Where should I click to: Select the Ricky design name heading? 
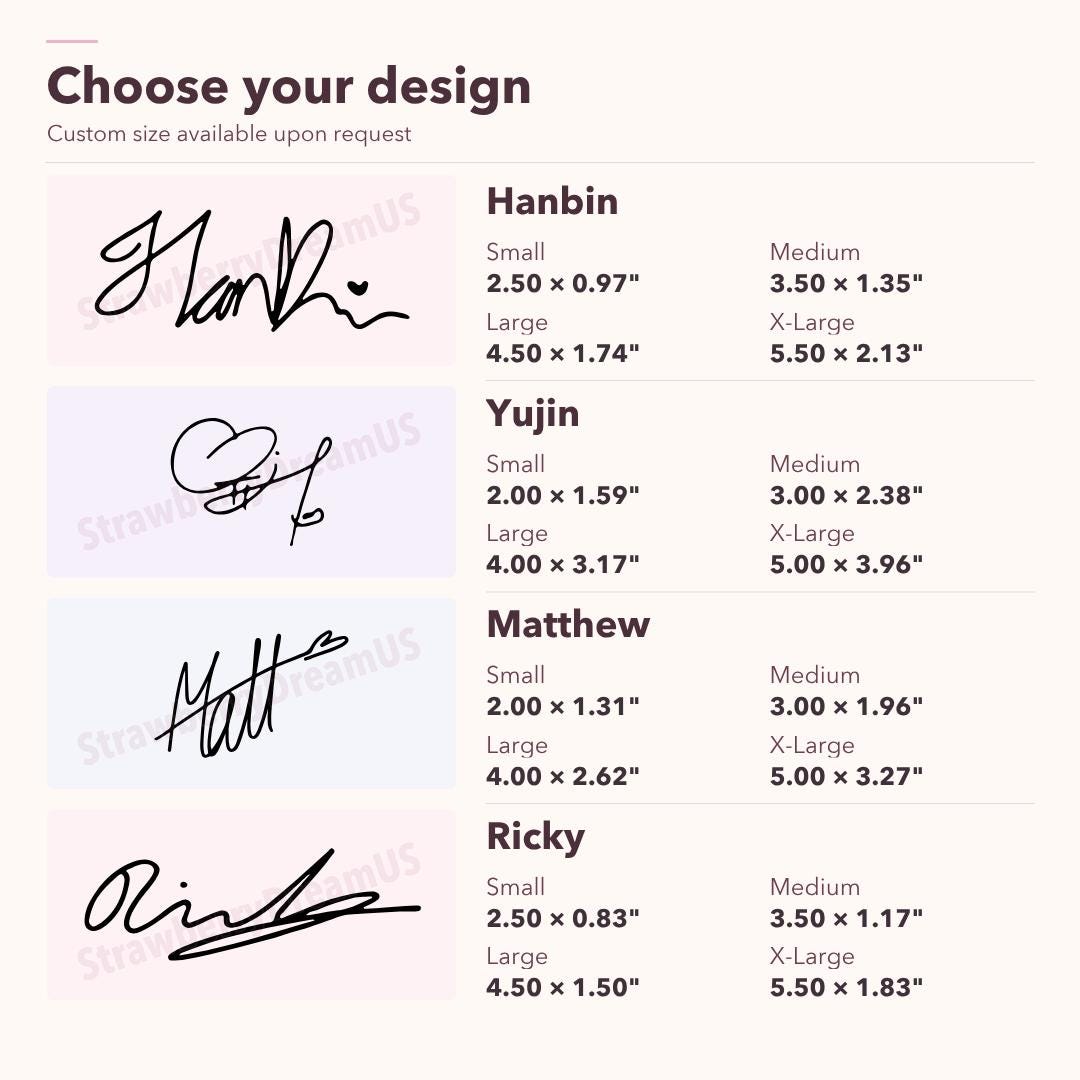pyautogui.click(x=535, y=837)
